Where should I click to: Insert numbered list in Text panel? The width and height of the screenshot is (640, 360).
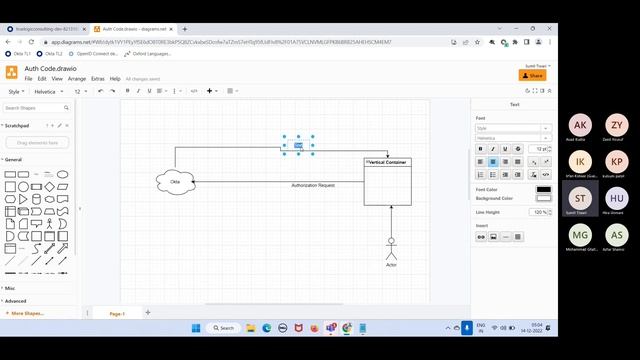[480, 175]
